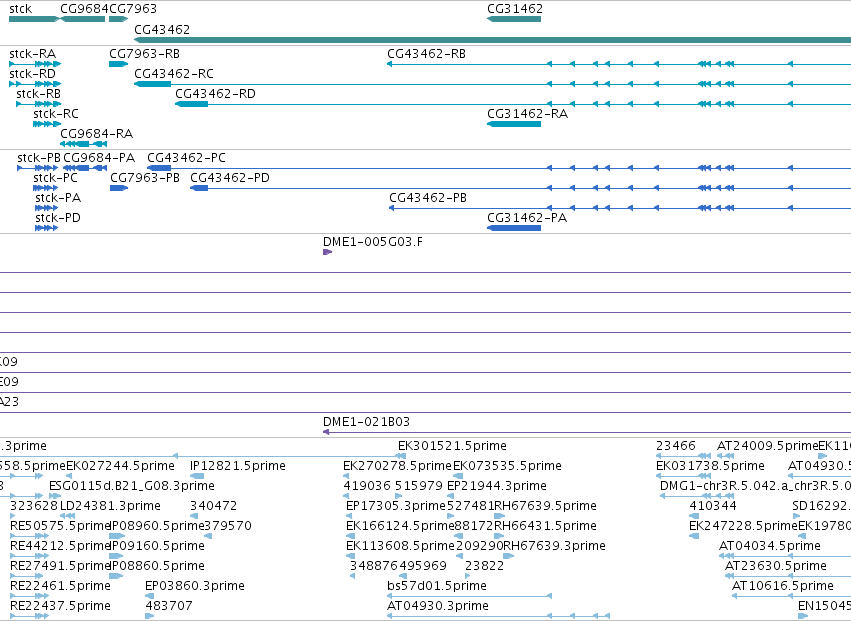This screenshot has height=621, width=851.
Task: Select transcript label stck-RC
Action: [55, 113]
